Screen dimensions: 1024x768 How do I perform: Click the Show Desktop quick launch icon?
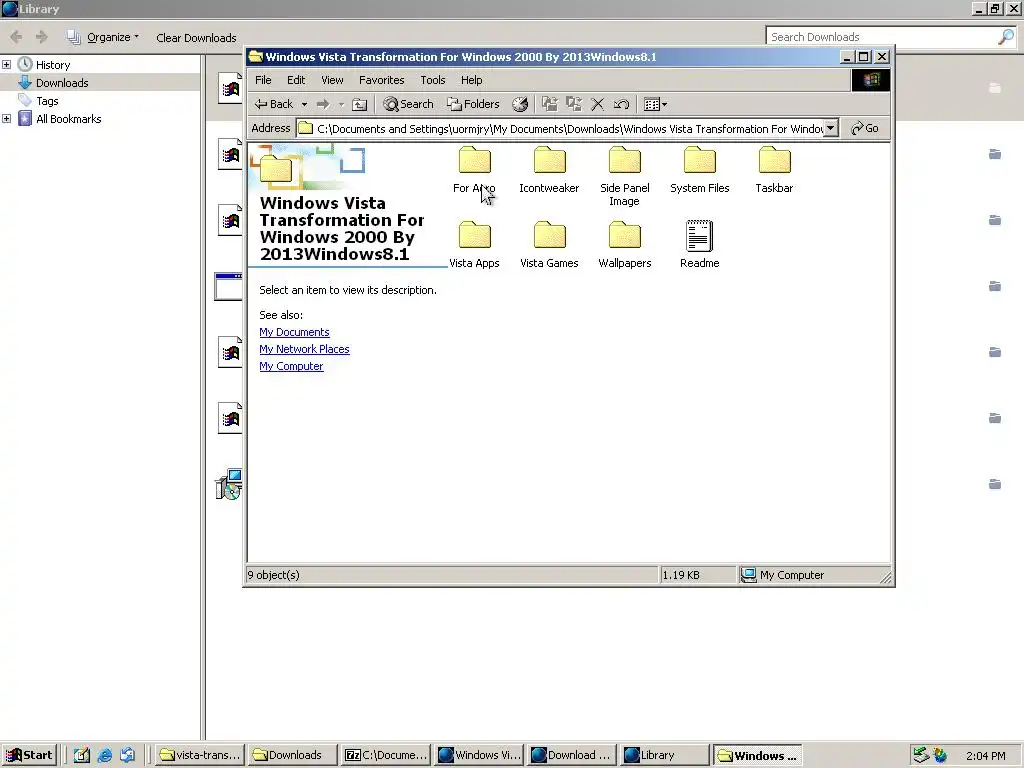click(x=82, y=756)
